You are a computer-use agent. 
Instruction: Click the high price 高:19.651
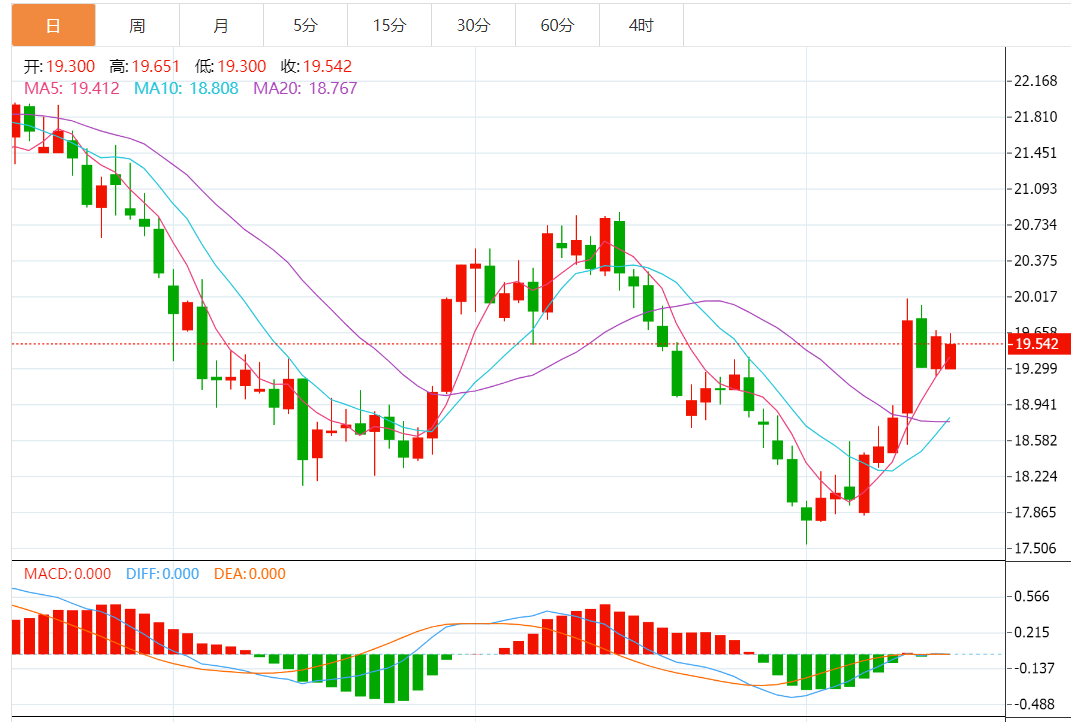(145, 66)
